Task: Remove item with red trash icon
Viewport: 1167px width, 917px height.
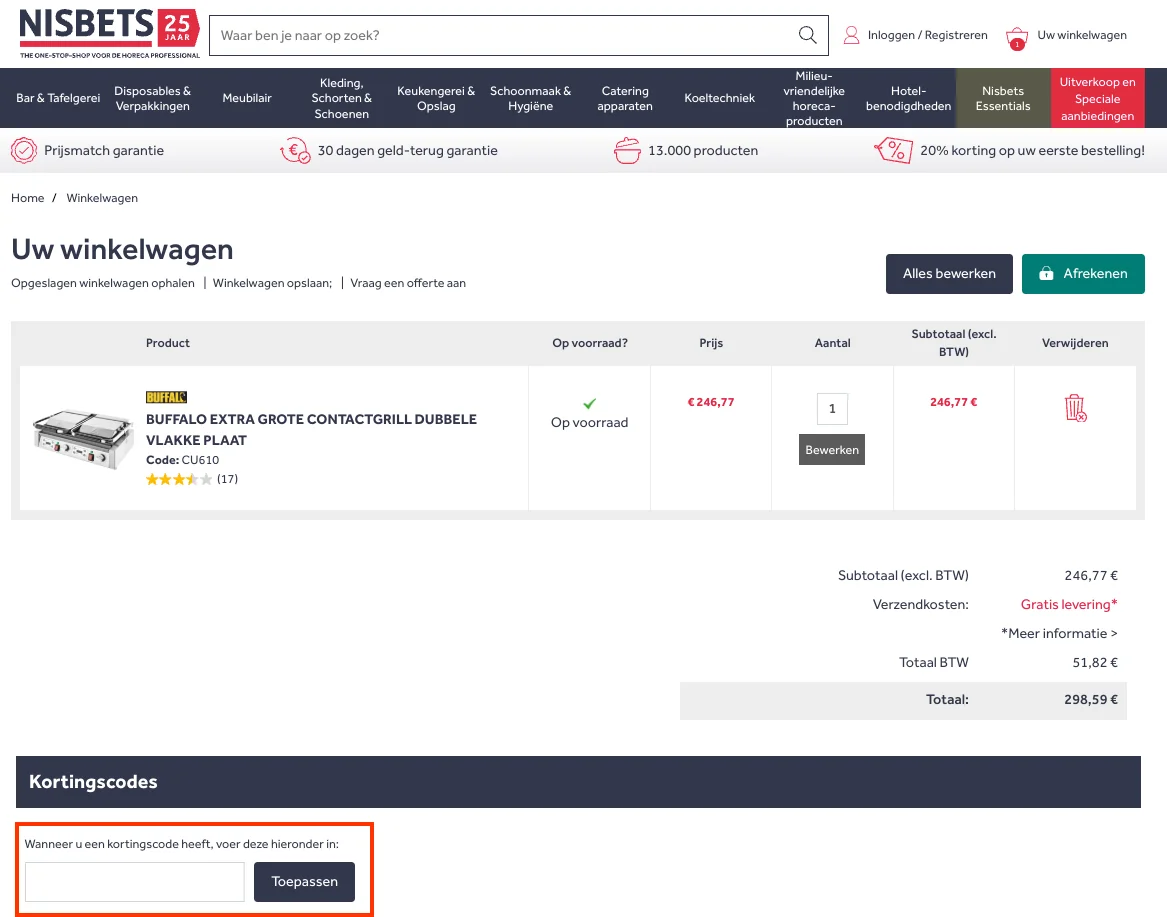Action: (x=1075, y=408)
